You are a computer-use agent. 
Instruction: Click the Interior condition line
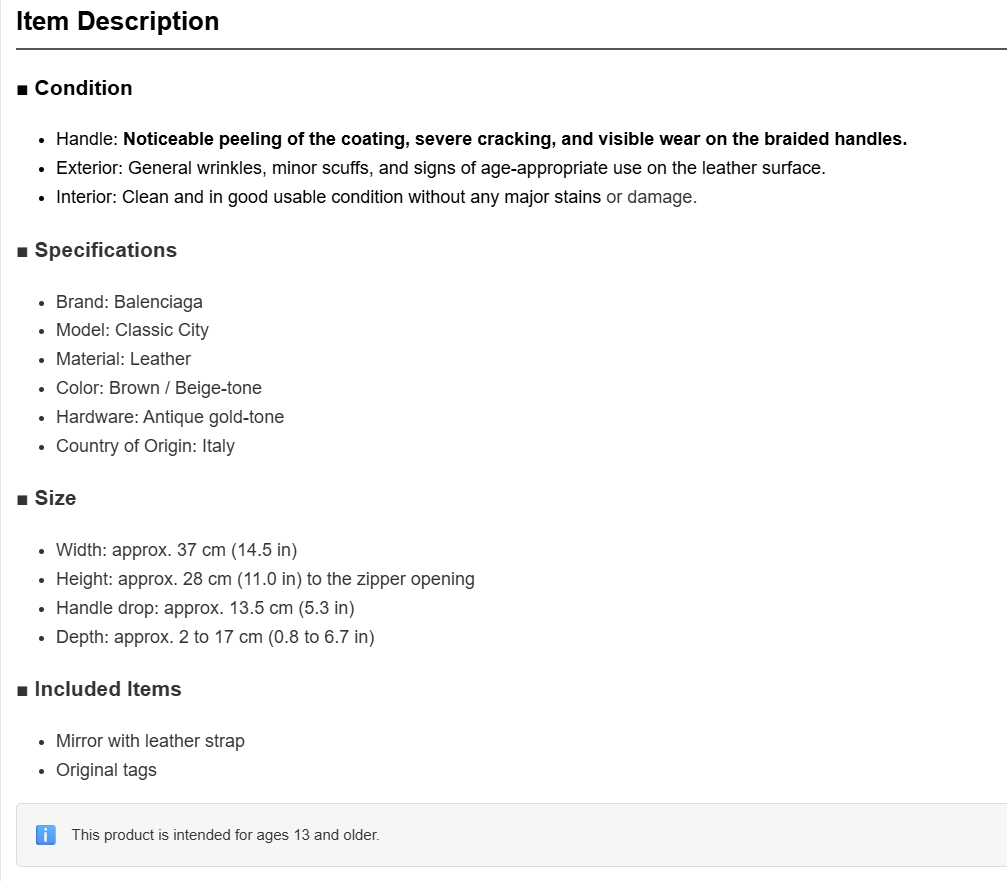coord(376,196)
